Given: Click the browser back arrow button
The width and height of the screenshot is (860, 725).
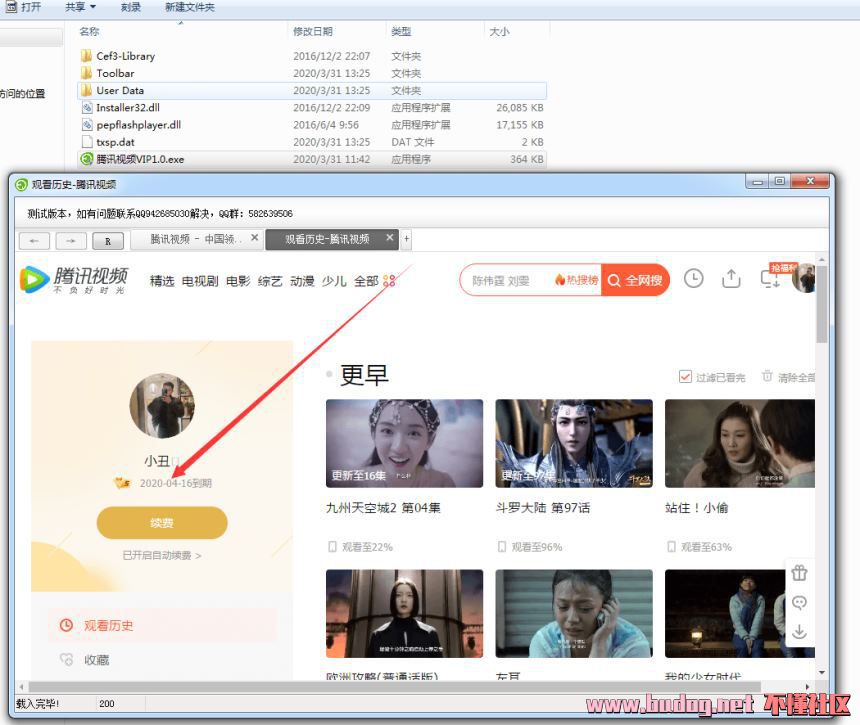Looking at the screenshot, I should coord(35,241).
